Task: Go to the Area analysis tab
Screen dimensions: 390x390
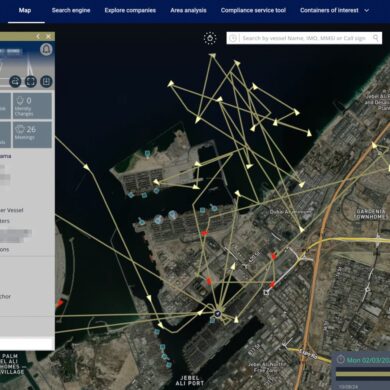Action: pyautogui.click(x=188, y=10)
